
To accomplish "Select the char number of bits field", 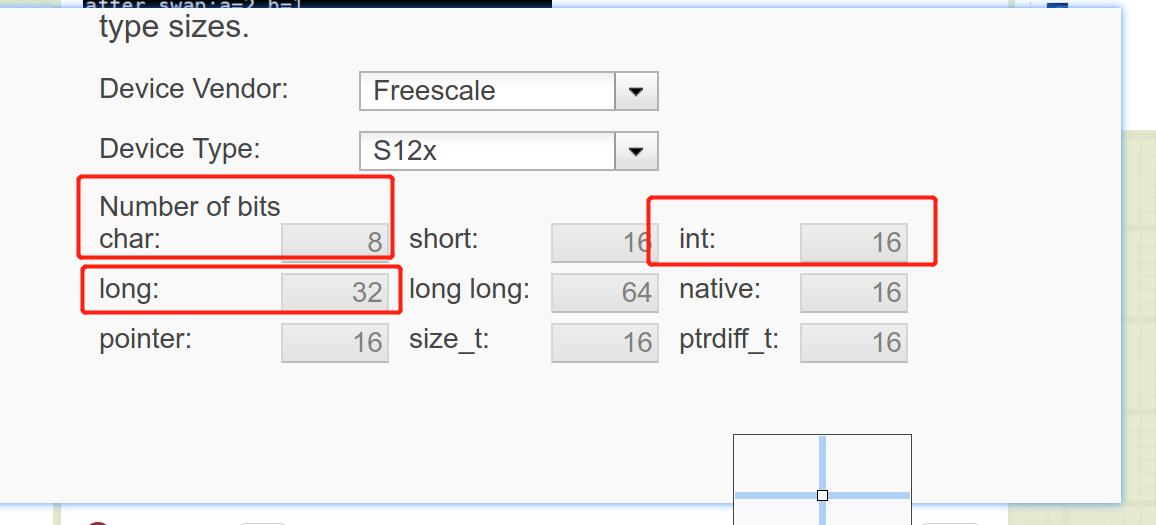I will [335, 242].
